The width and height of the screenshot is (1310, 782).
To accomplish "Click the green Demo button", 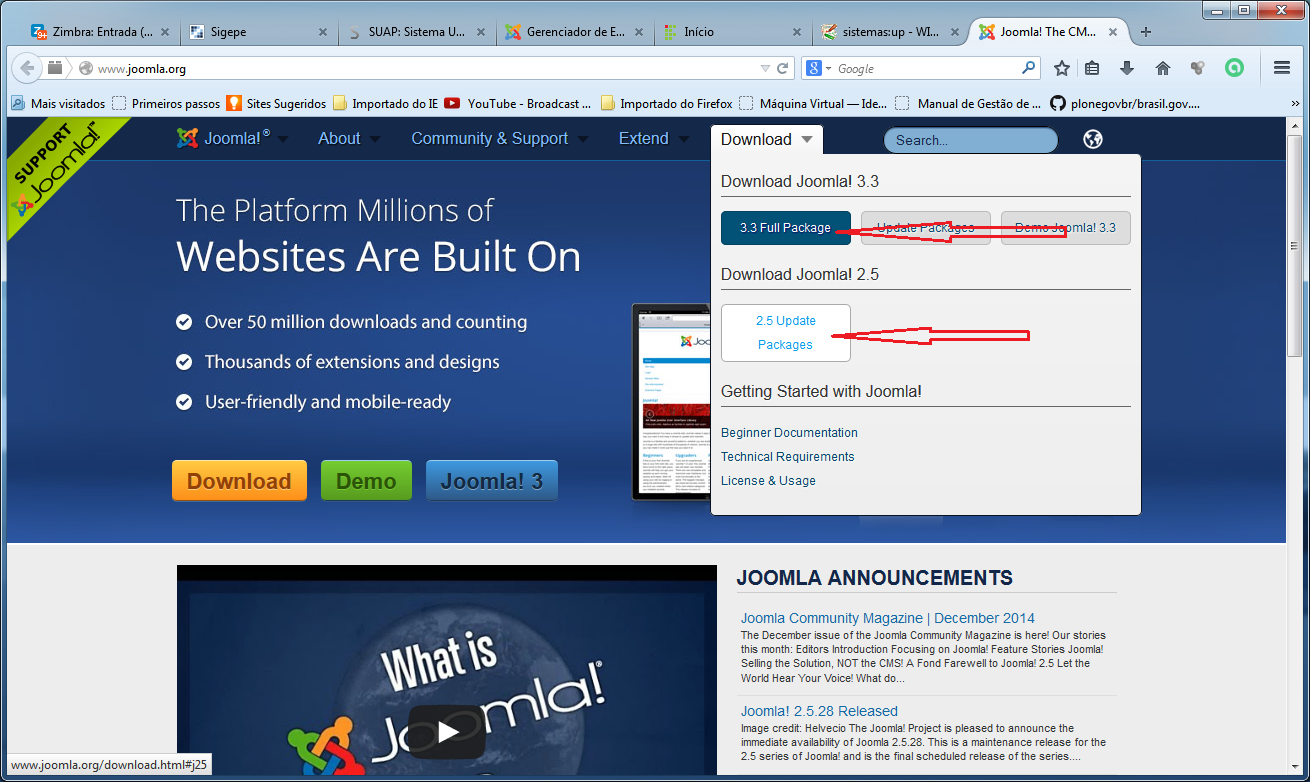I will coord(366,481).
